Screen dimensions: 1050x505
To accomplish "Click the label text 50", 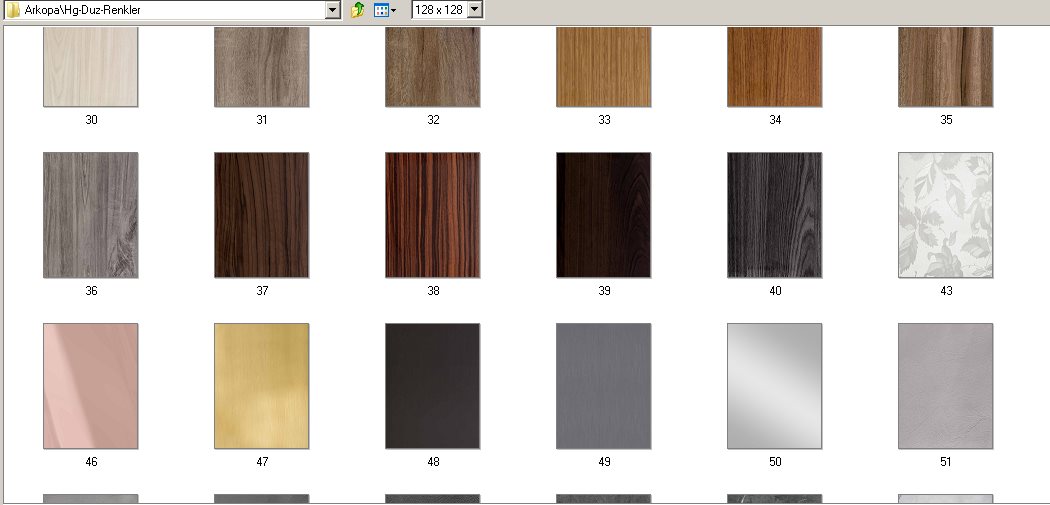I will (775, 461).
